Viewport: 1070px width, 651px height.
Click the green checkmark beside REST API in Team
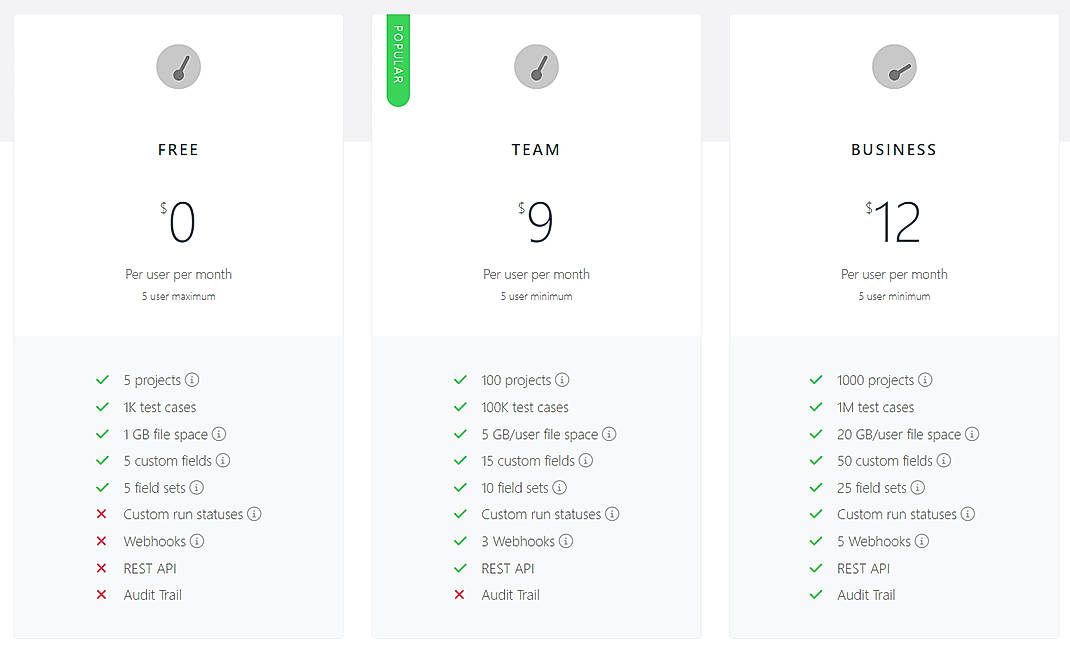pyautogui.click(x=460, y=568)
